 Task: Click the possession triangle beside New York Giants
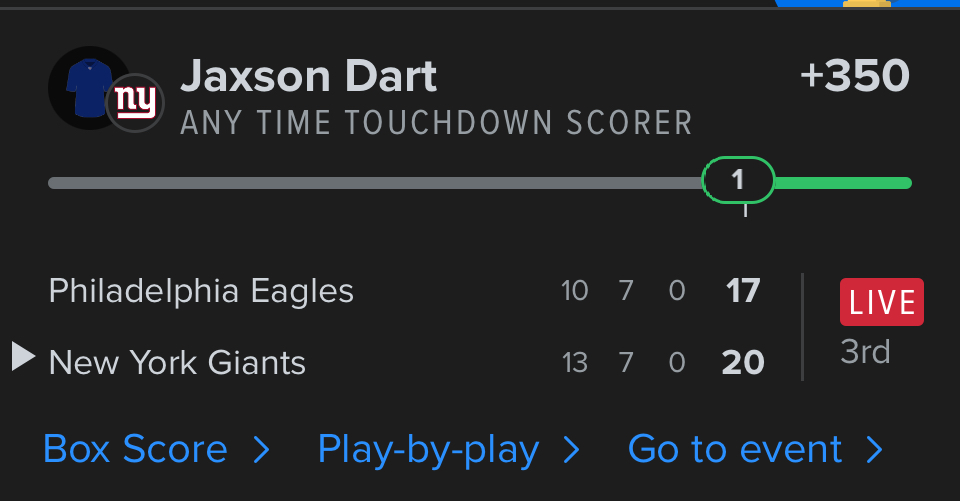pos(23,356)
